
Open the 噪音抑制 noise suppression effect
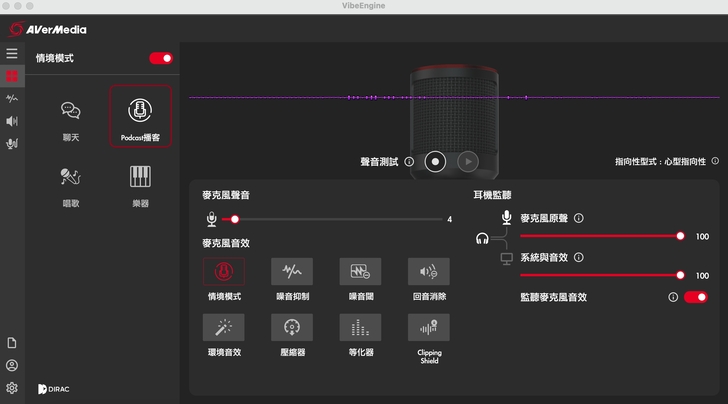tap(292, 272)
